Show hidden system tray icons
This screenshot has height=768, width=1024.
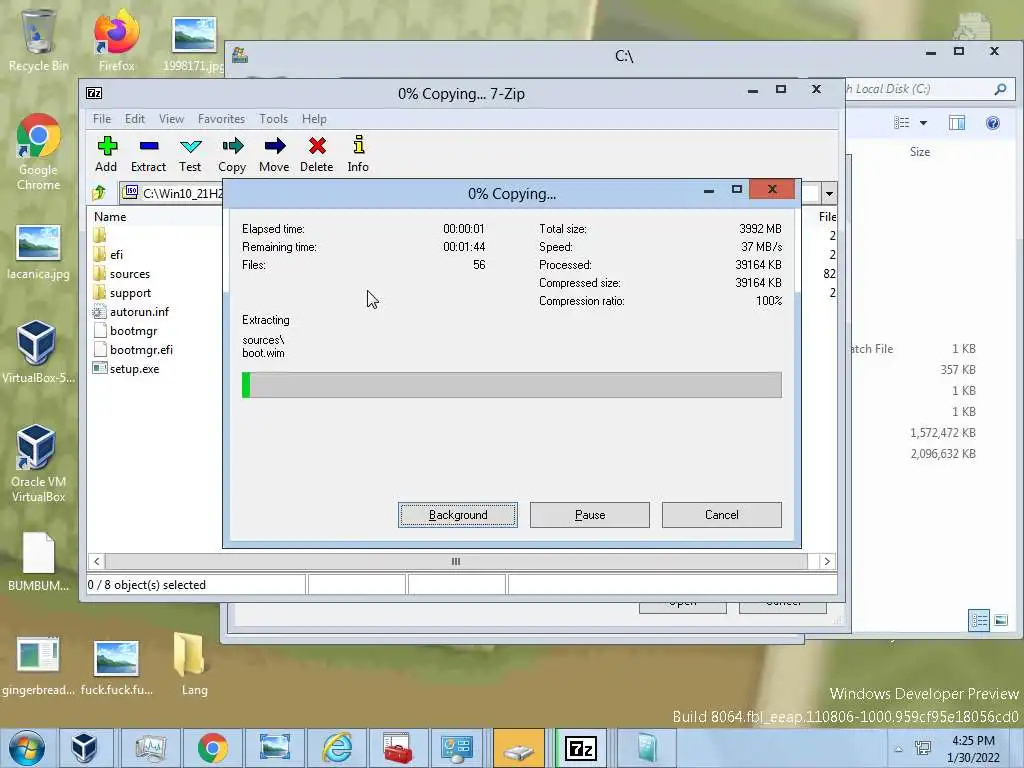899,749
